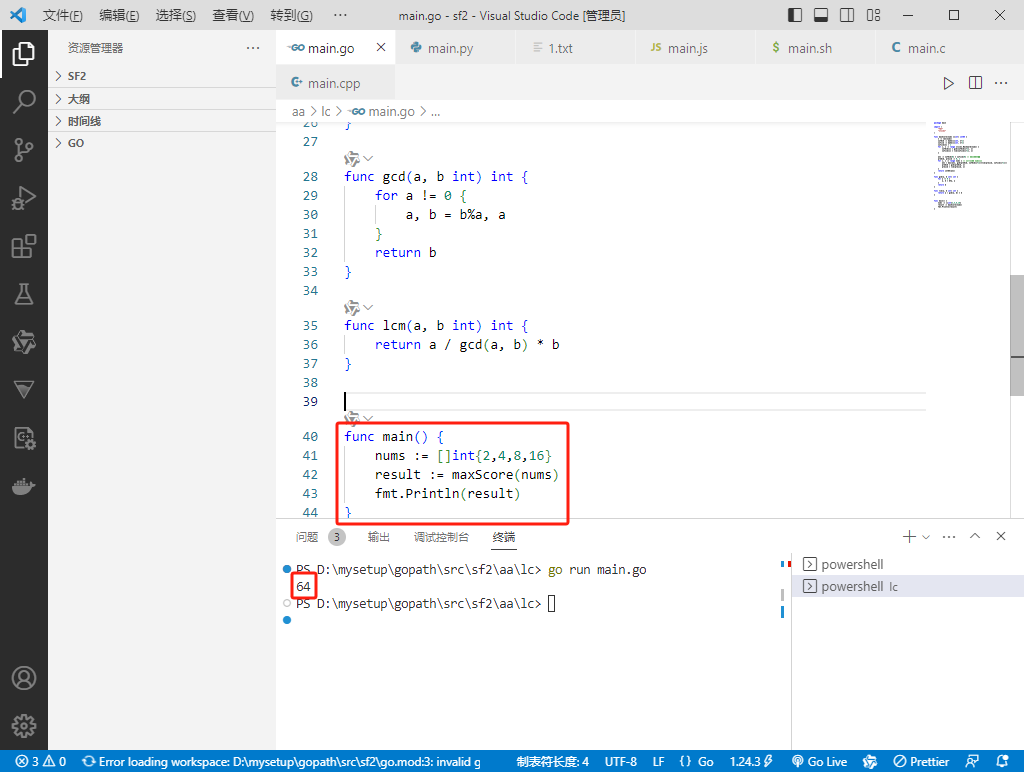The image size is (1024, 772).
Task: Open terminal panel More Actions ellipsis
Action: pos(949,536)
